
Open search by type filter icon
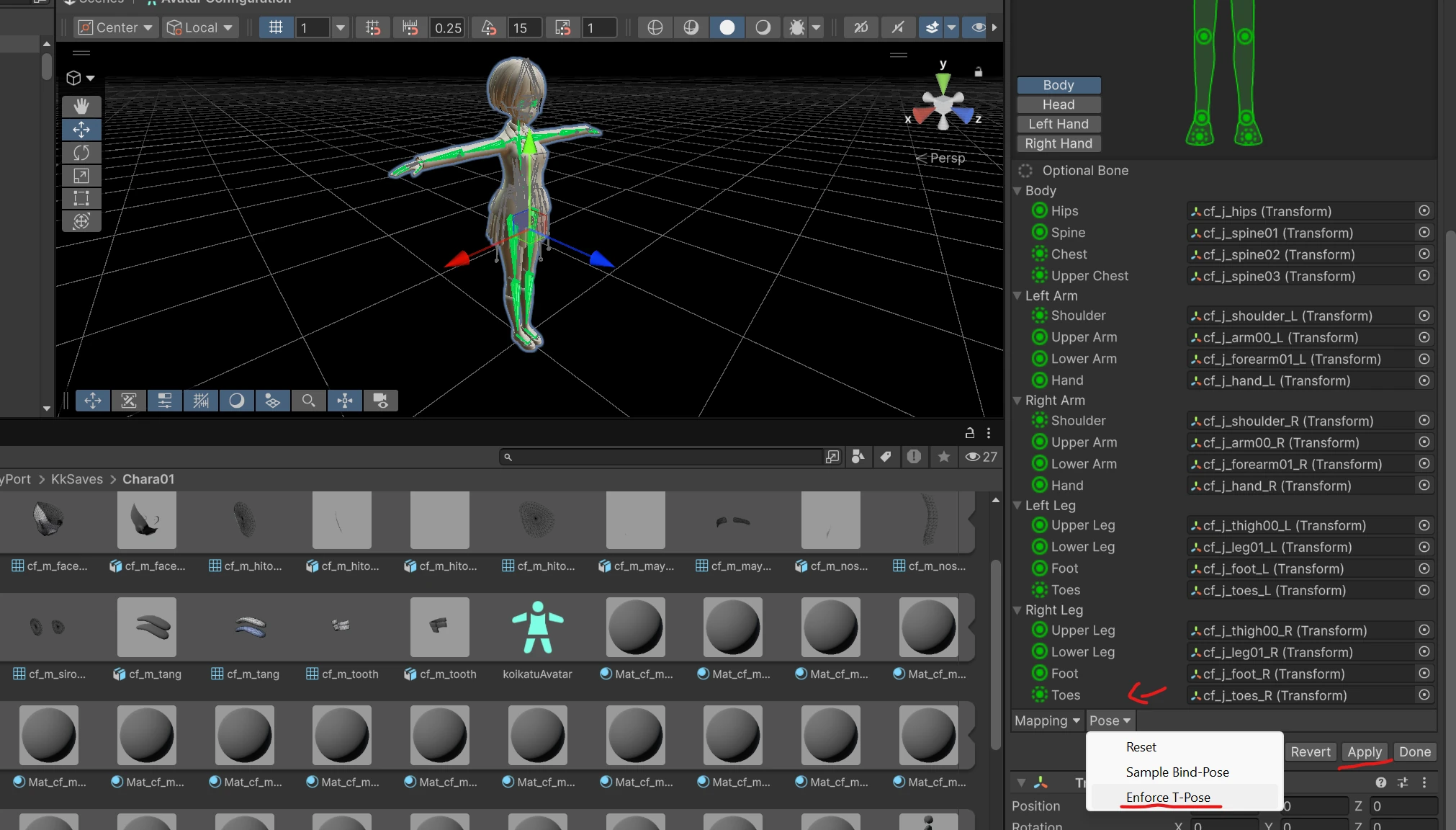(858, 457)
